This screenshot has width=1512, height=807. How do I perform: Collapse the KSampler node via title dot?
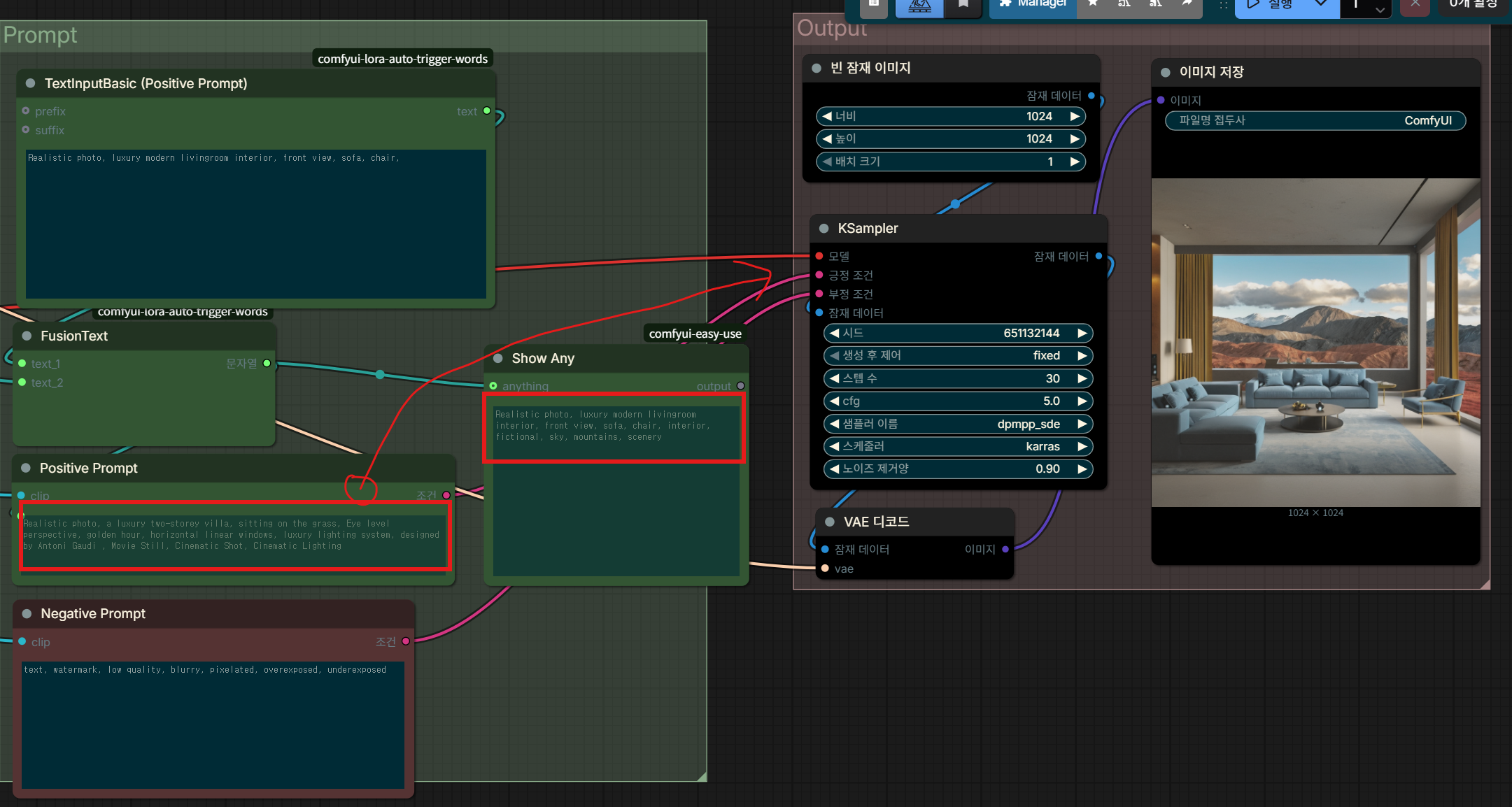(824, 229)
